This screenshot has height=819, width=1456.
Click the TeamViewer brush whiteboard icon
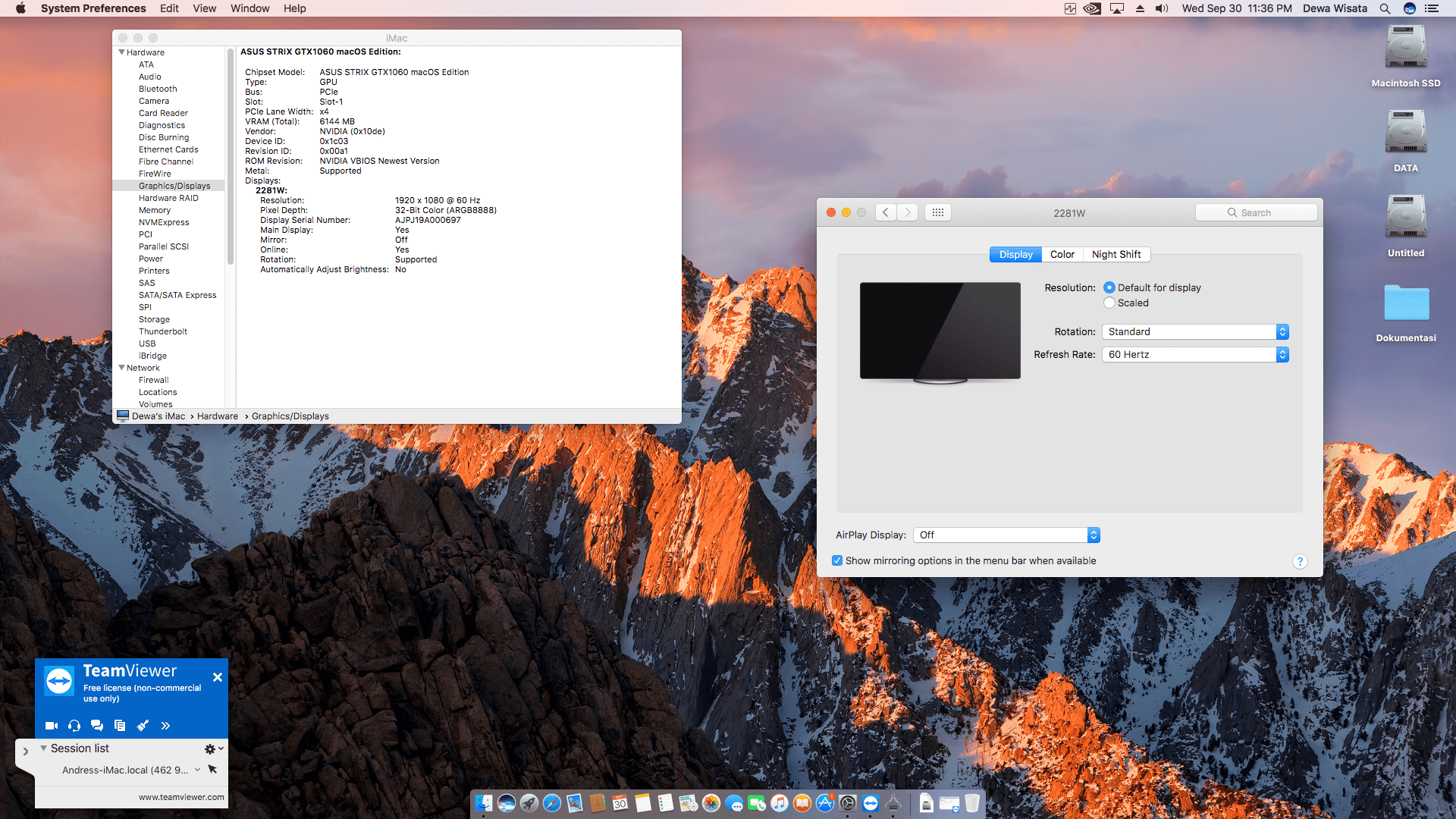coord(143,726)
